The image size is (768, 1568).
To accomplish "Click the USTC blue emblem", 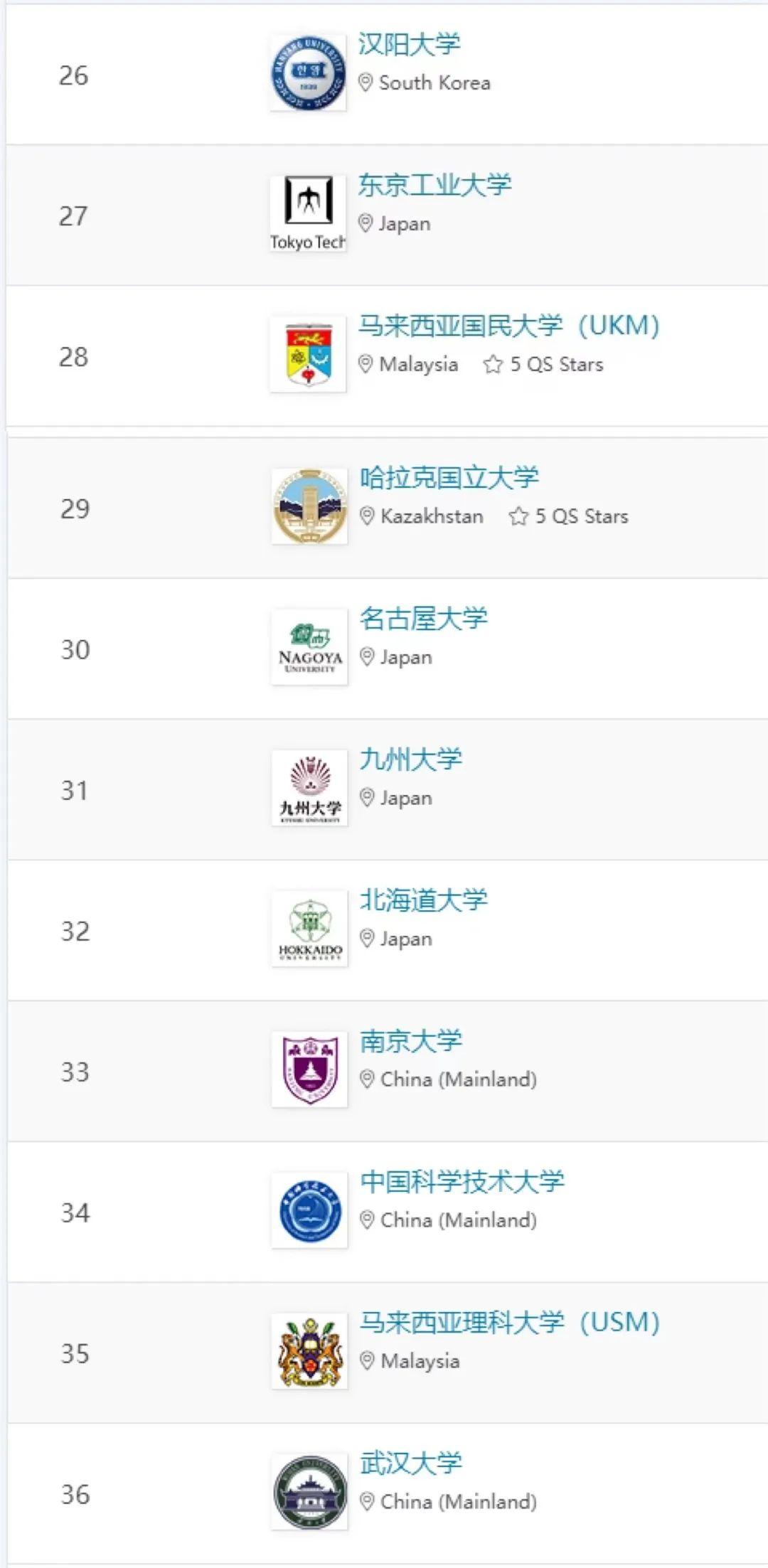I will (x=309, y=1210).
